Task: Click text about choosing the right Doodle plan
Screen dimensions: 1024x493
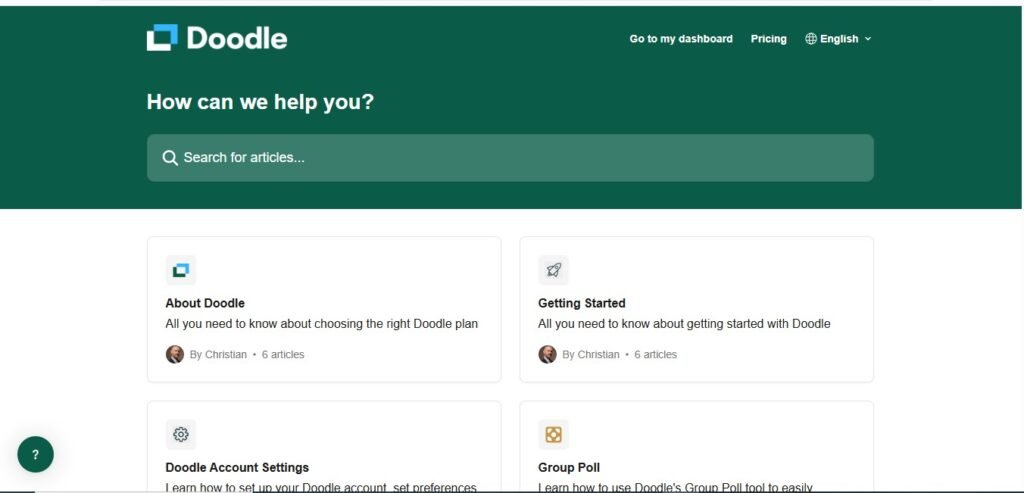Action: [321, 324]
